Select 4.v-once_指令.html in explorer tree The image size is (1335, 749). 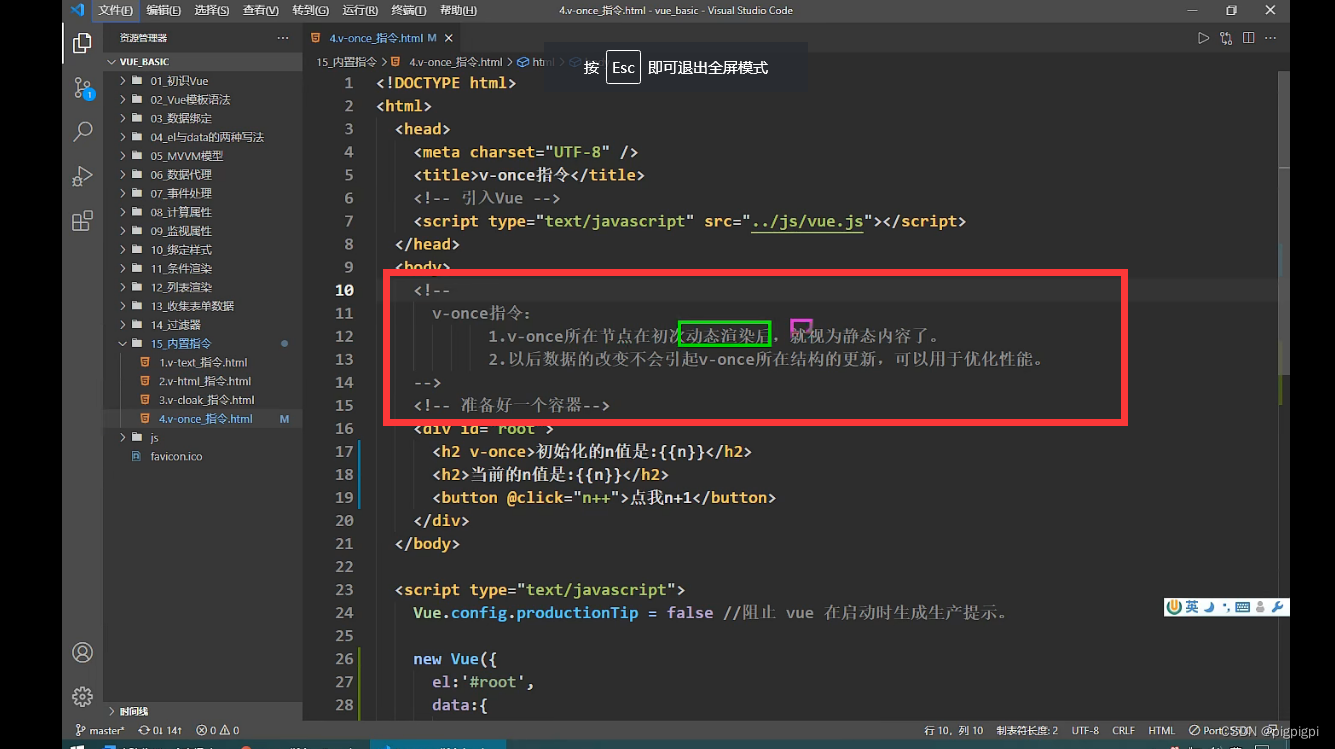pos(202,419)
